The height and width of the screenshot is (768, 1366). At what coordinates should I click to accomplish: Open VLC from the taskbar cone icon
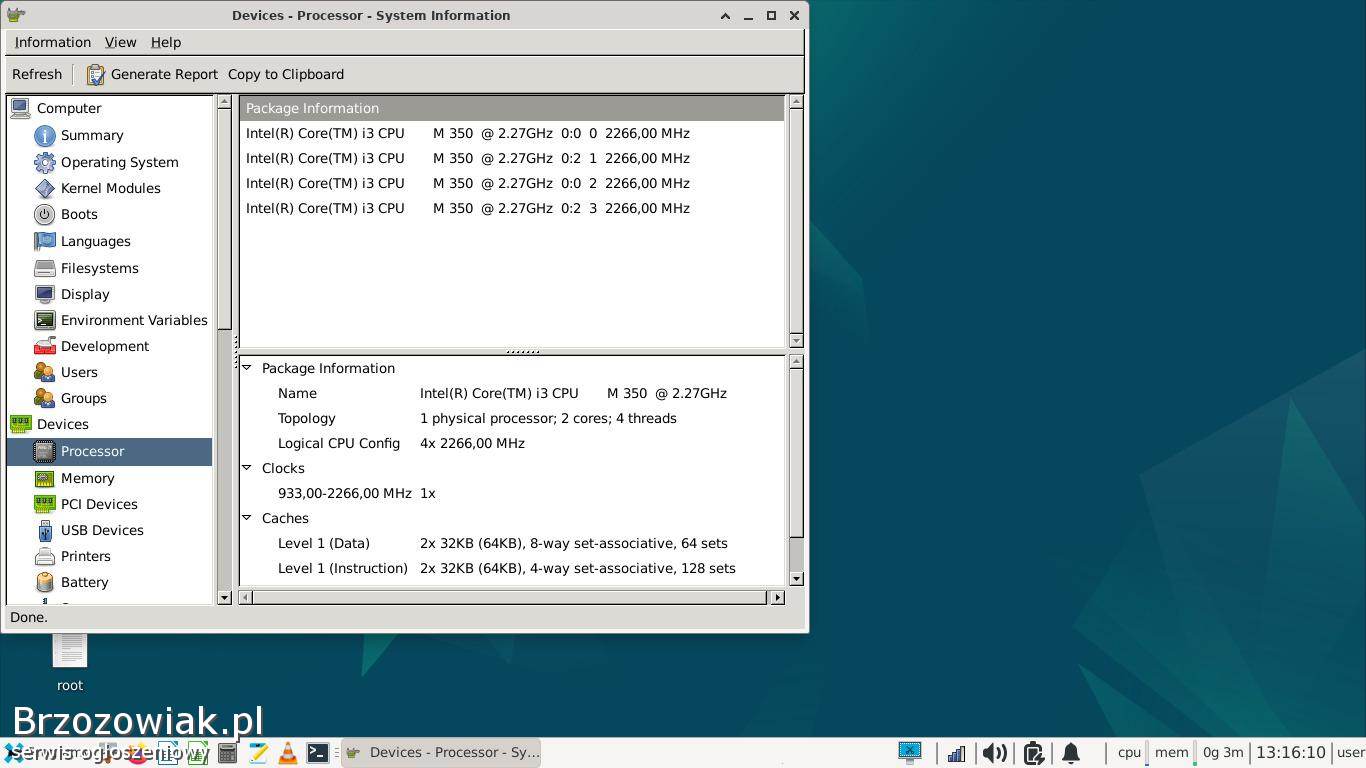point(287,753)
